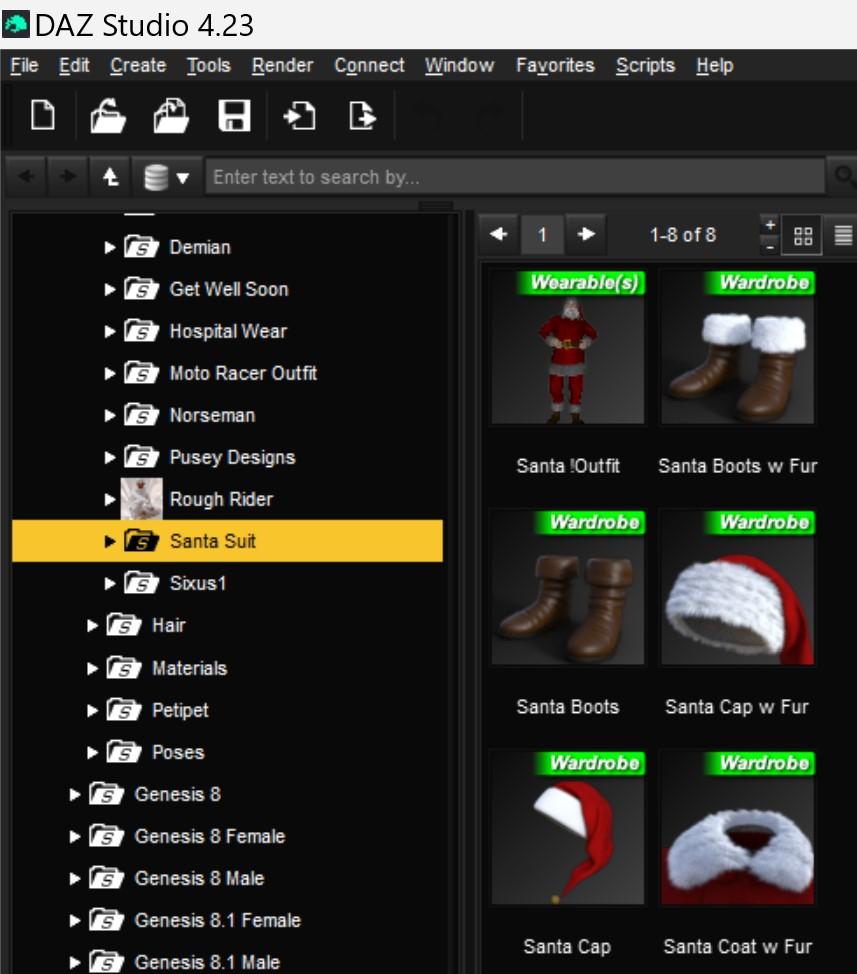The width and height of the screenshot is (857, 974).
Task: Expand the Get Well Soon folder arrow
Action: 110,289
